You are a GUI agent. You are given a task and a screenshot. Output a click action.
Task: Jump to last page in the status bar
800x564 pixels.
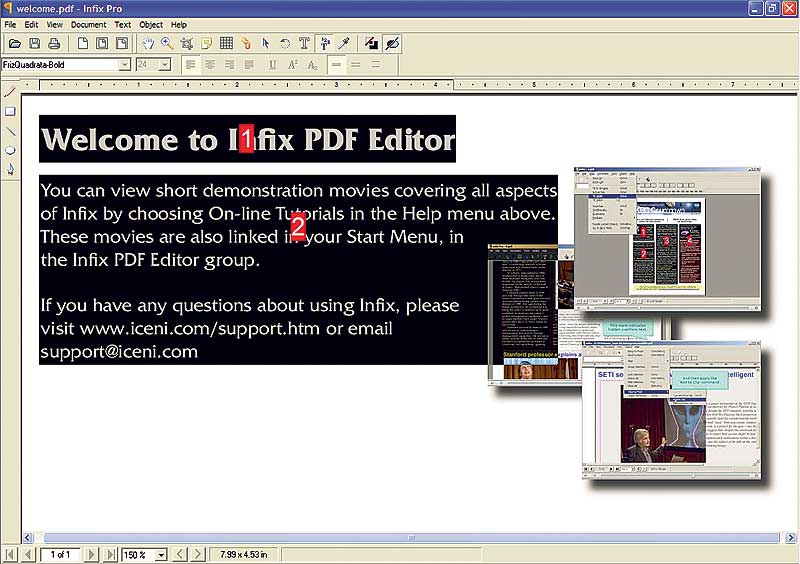pyautogui.click(x=110, y=554)
